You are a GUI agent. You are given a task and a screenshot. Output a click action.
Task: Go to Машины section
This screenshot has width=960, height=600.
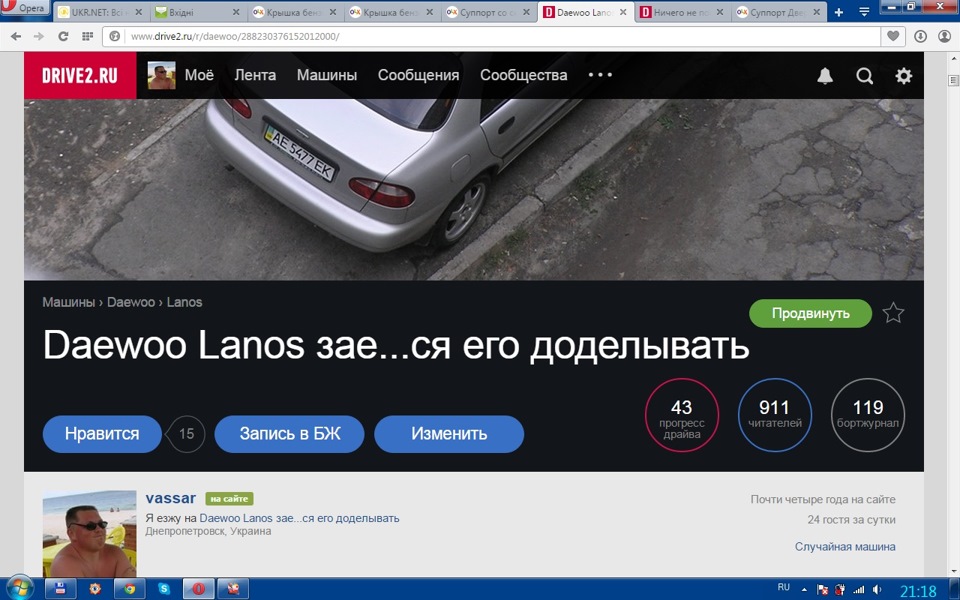point(327,75)
